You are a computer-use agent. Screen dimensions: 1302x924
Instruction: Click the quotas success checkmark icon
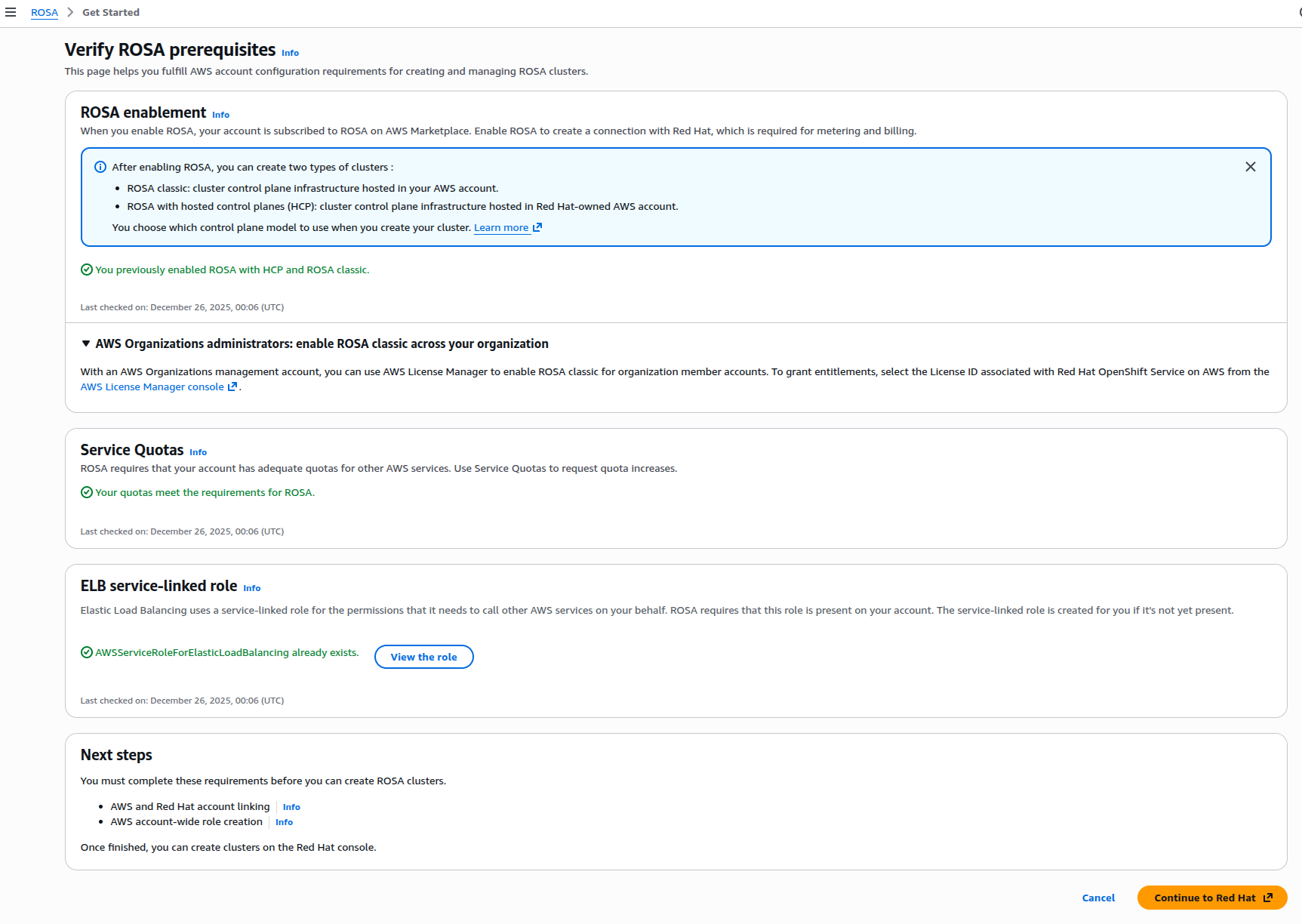point(87,492)
